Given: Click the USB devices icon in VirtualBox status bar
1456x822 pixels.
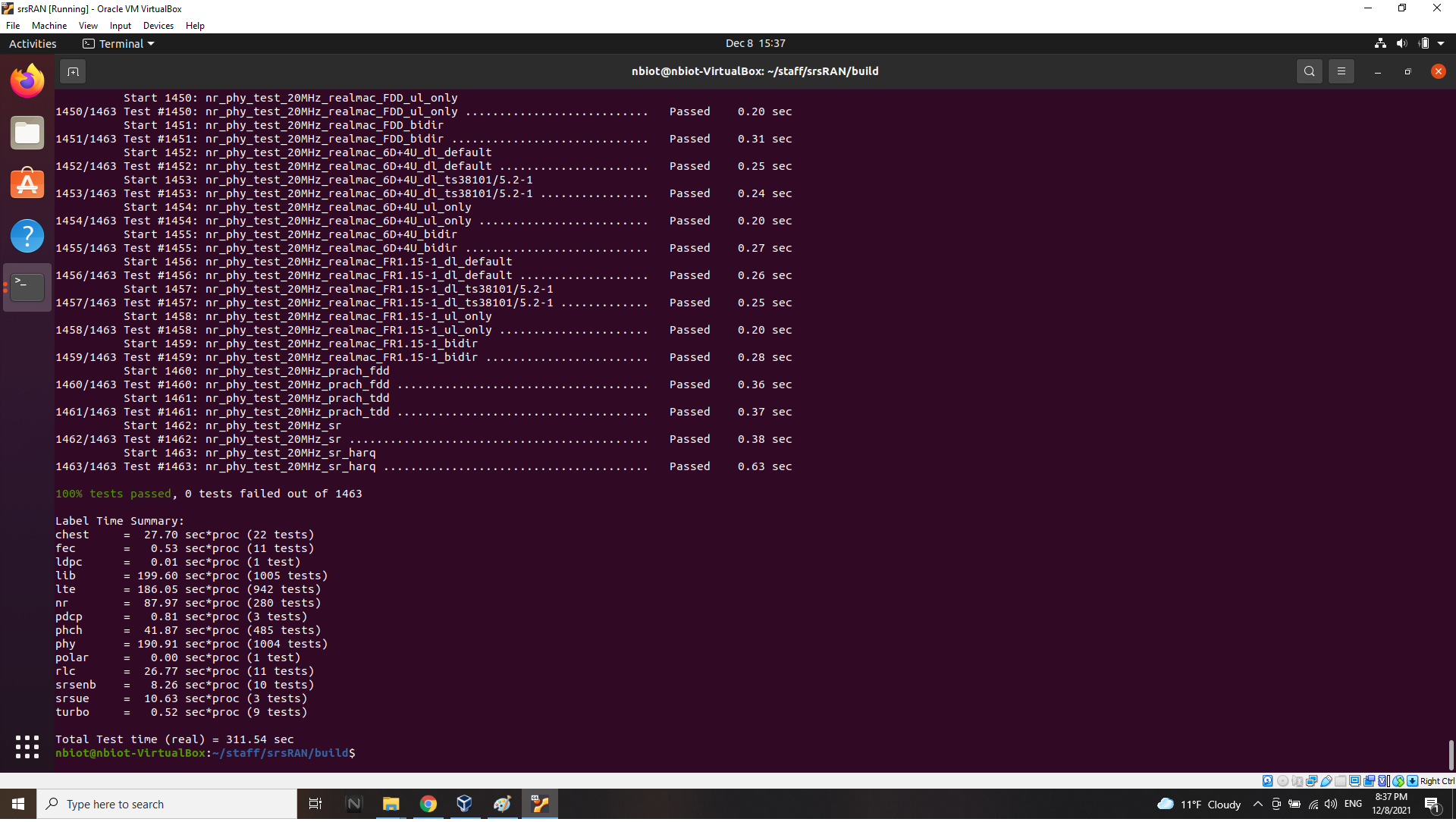Looking at the screenshot, I should pyautogui.click(x=1327, y=780).
